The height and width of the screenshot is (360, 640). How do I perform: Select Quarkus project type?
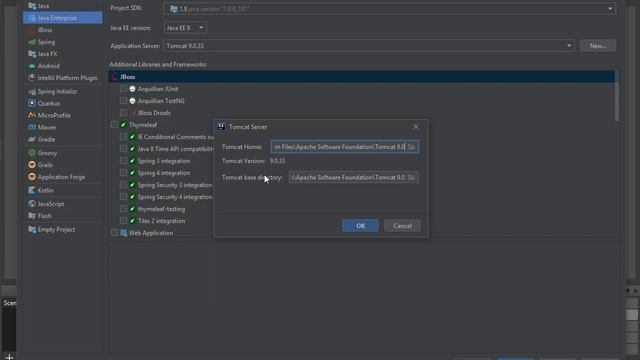[48, 103]
